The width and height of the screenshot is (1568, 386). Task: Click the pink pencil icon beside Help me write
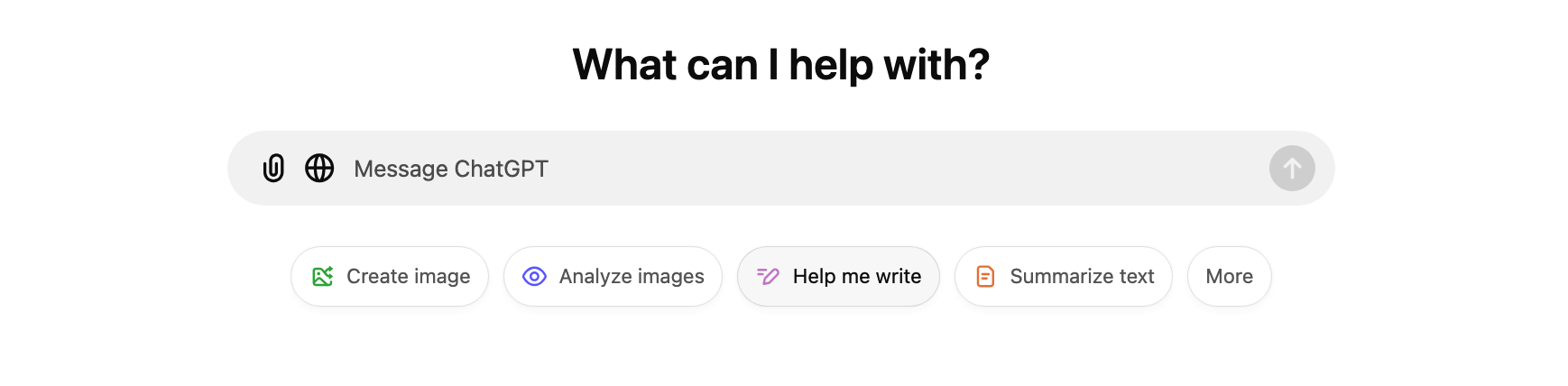768,277
